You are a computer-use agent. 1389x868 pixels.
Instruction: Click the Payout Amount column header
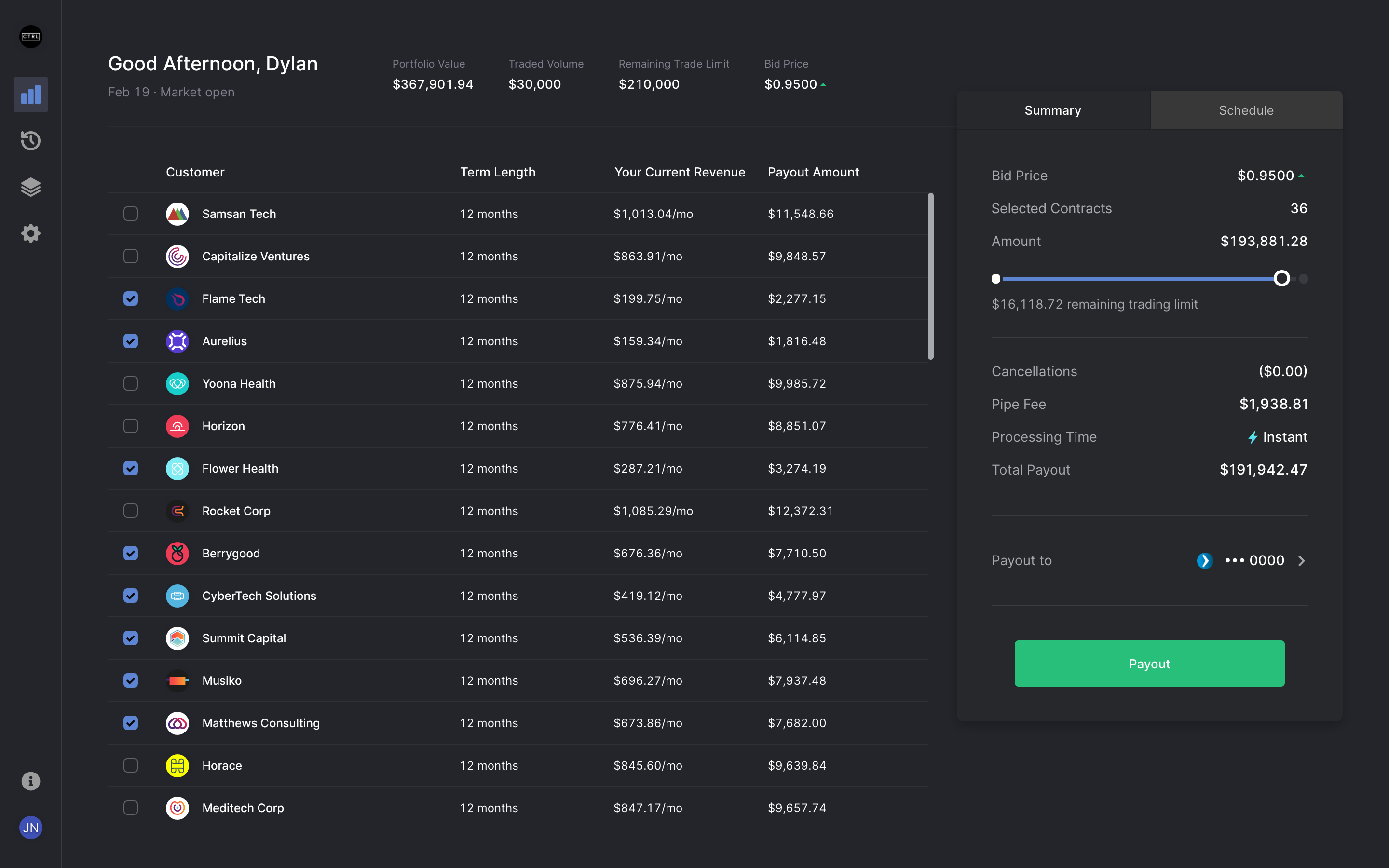tap(813, 172)
